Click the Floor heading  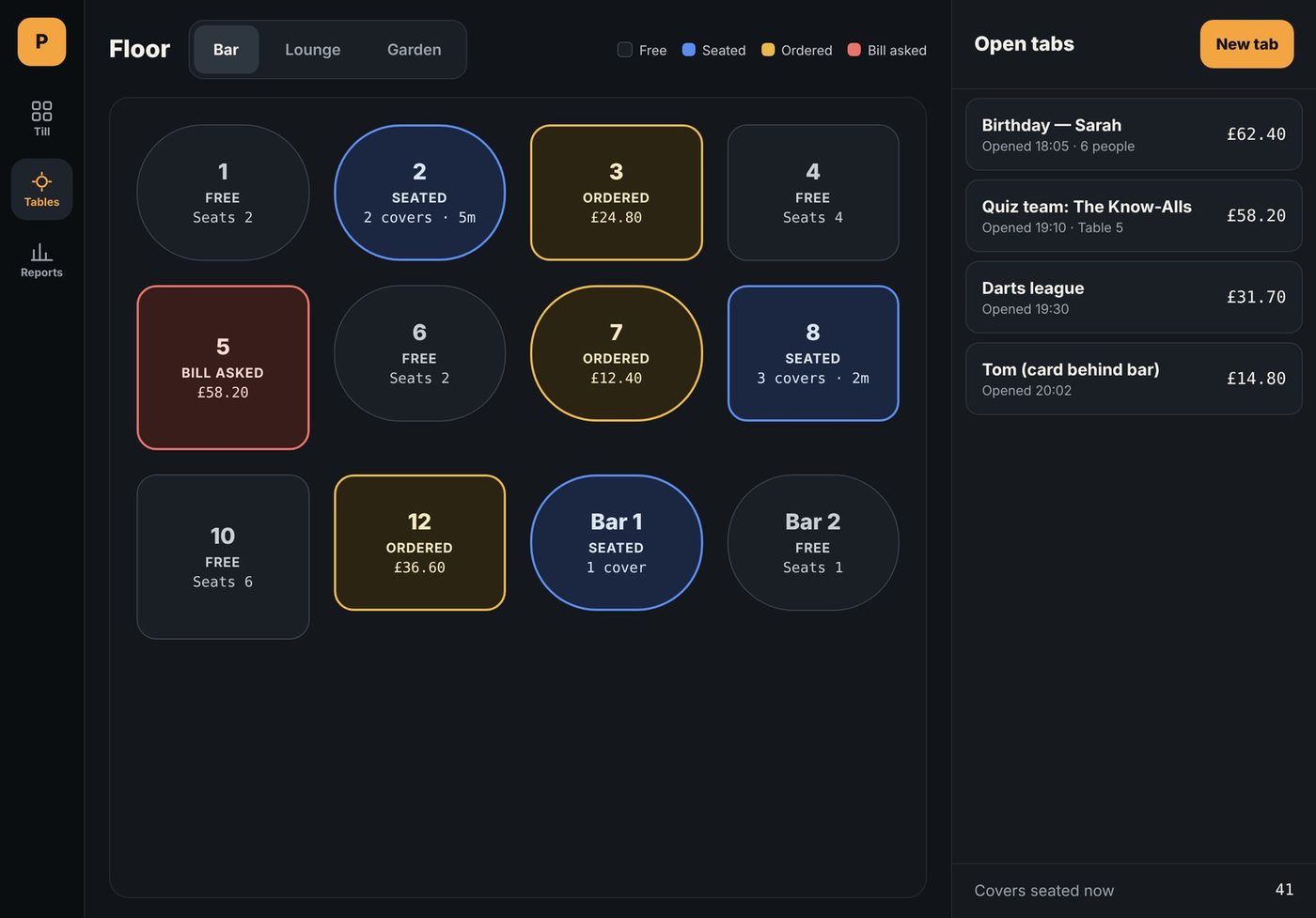(x=139, y=49)
